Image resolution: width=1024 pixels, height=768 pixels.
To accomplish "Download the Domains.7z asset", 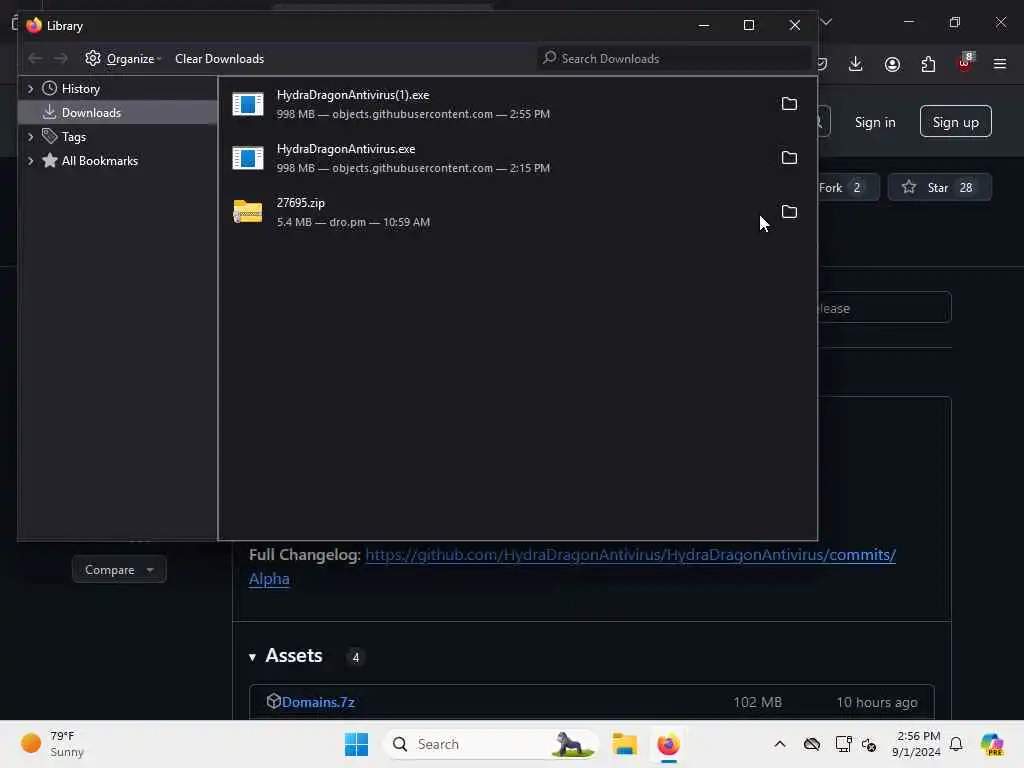I will point(318,702).
